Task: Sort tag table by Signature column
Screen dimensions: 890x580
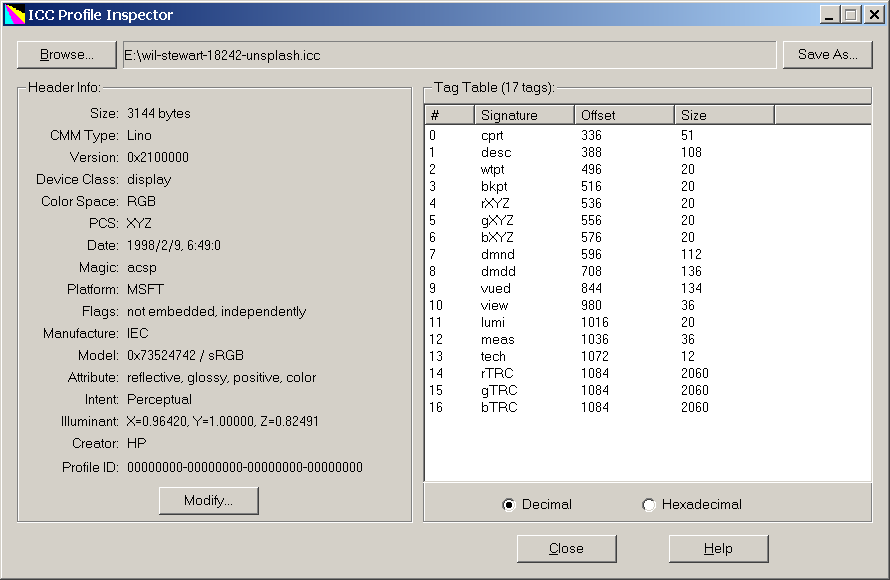Action: pyautogui.click(x=523, y=115)
